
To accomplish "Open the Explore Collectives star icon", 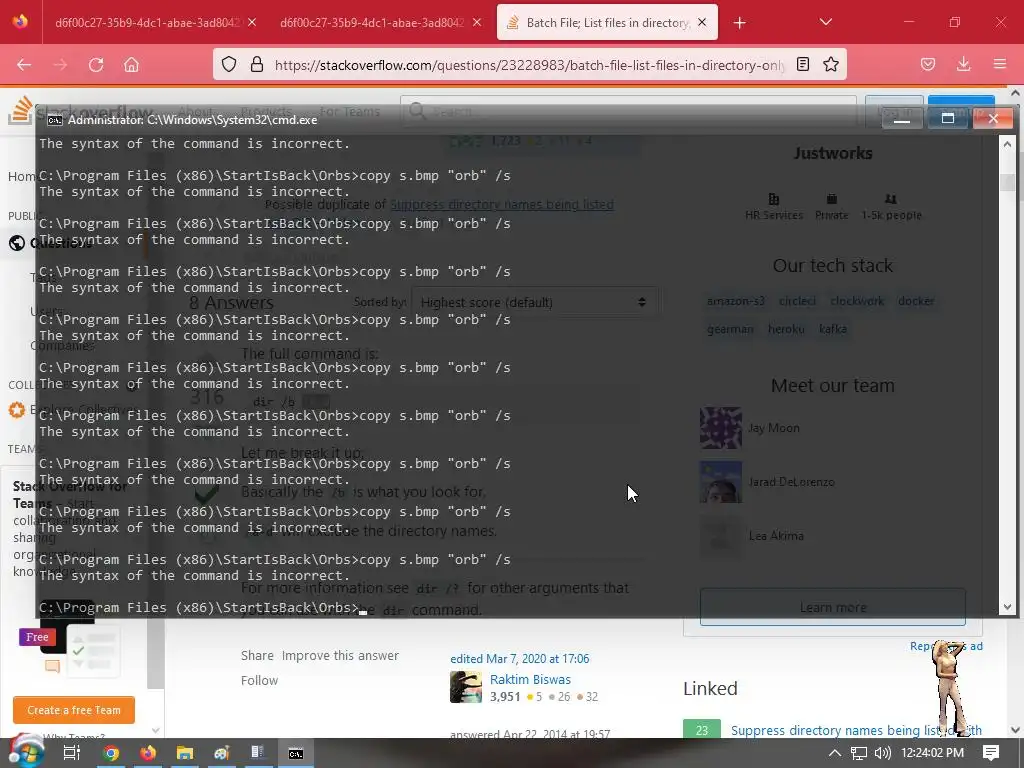I will 17,410.
